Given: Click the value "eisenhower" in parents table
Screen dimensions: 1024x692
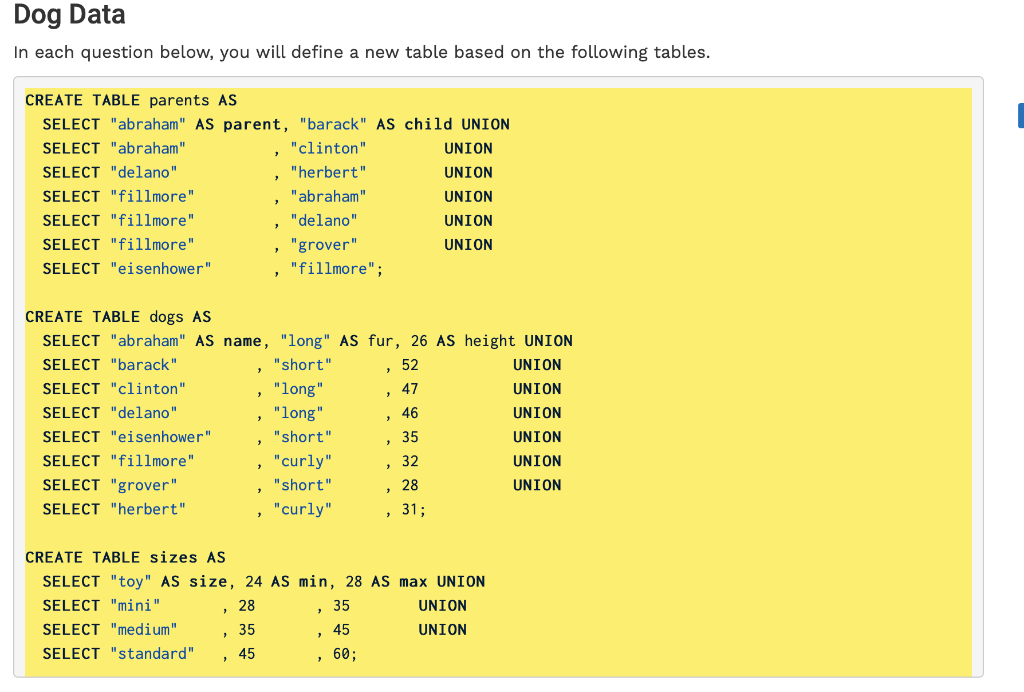Looking at the screenshot, I should (x=161, y=268).
